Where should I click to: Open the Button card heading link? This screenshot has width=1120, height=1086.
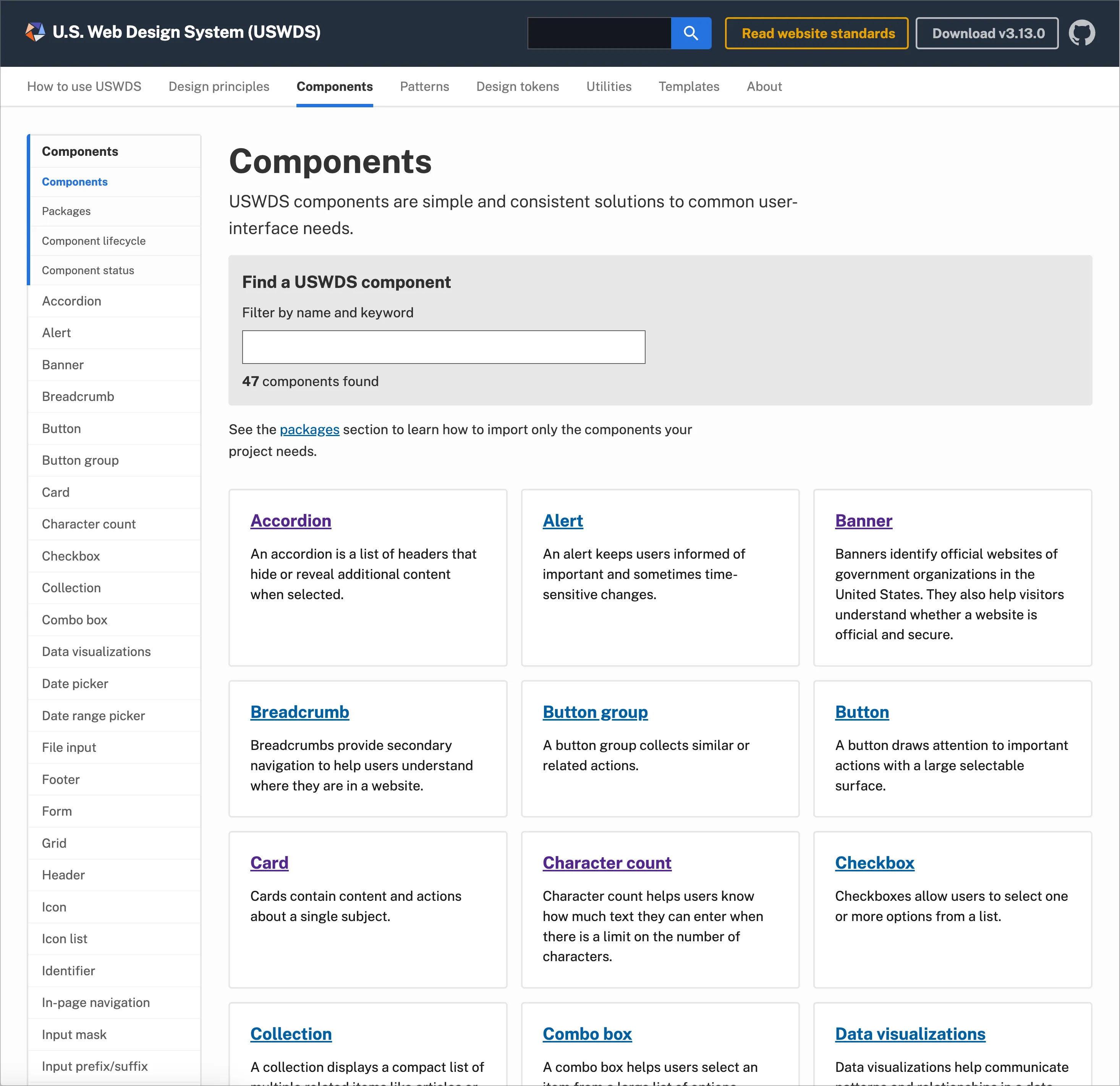(x=862, y=712)
